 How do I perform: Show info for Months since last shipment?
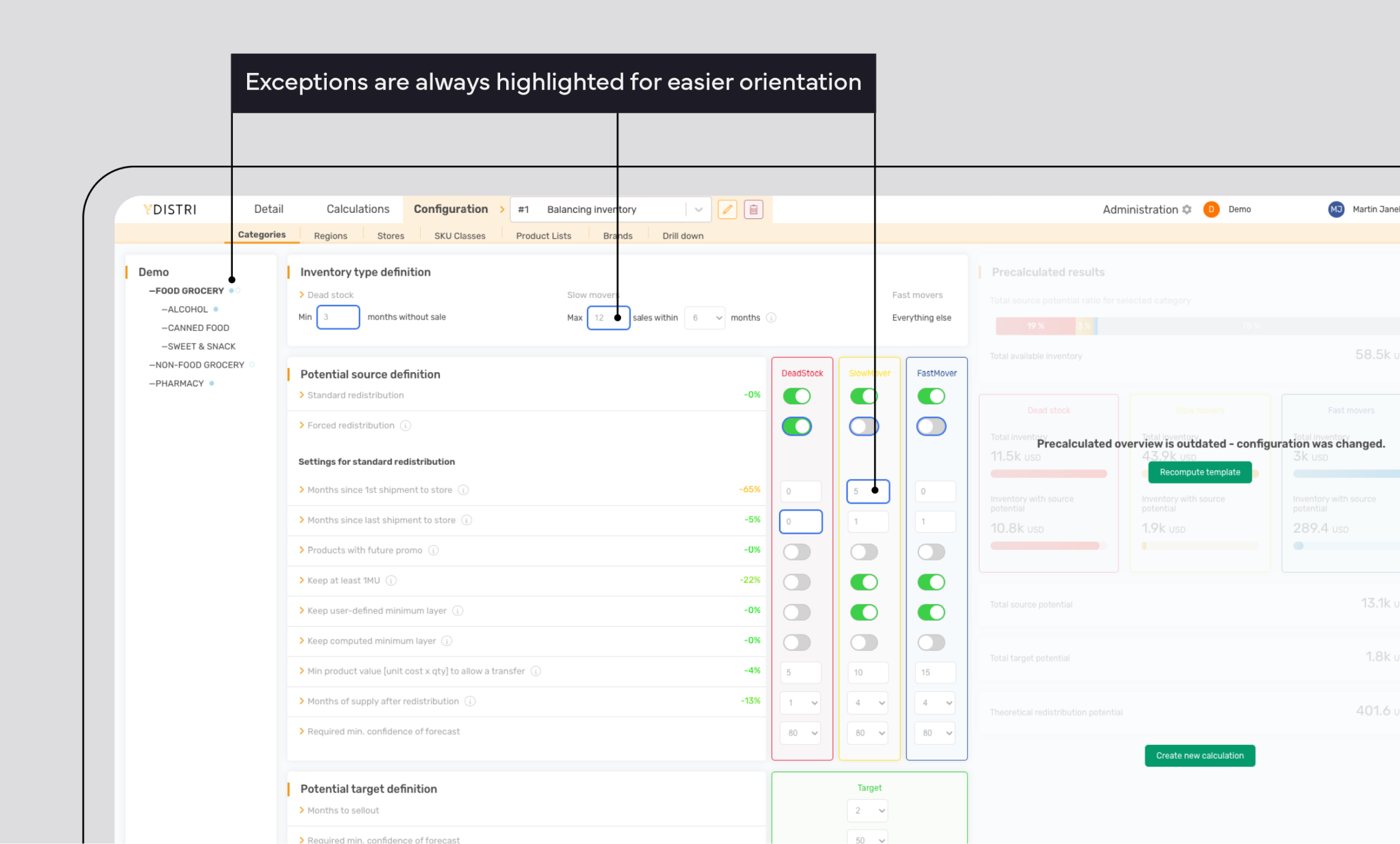click(467, 520)
